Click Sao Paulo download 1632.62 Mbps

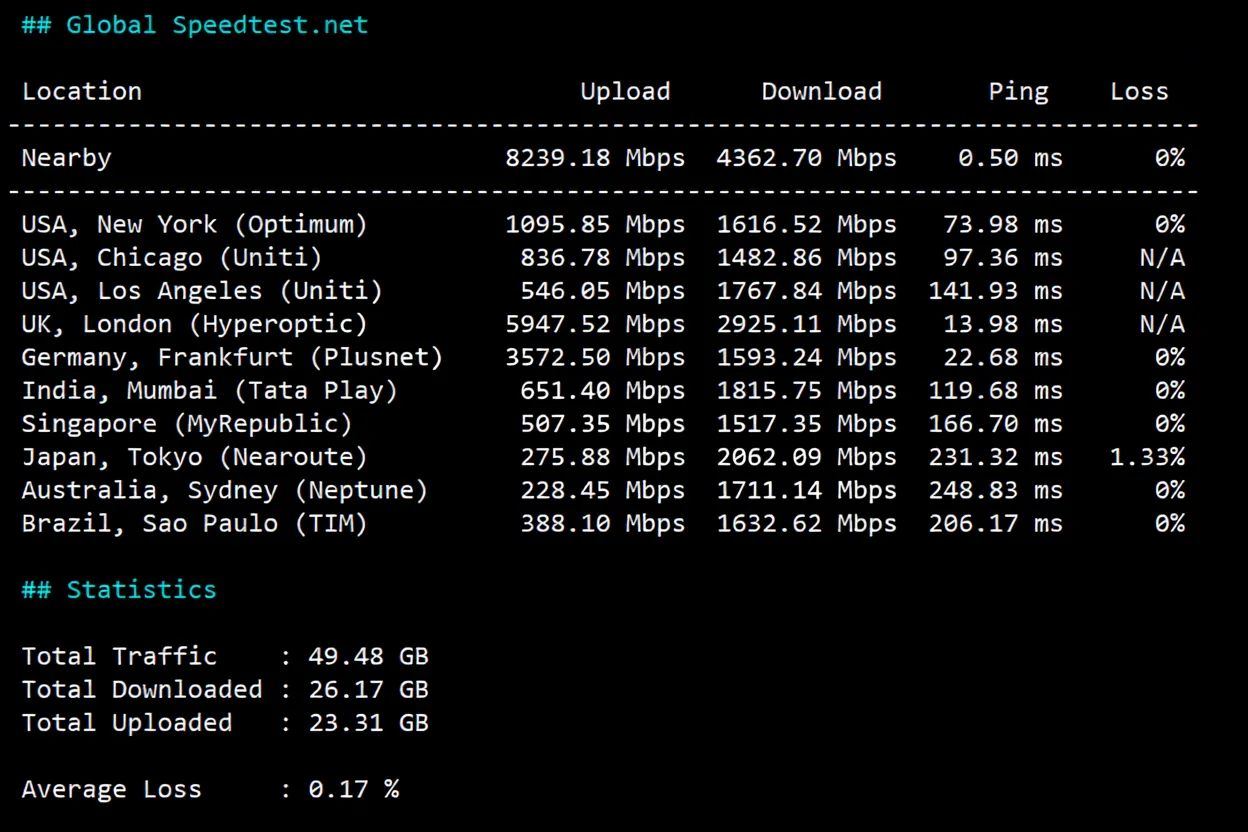[x=806, y=524]
